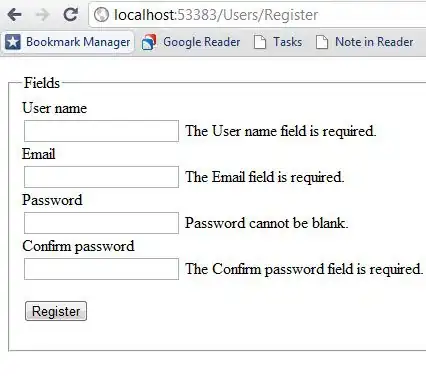The height and width of the screenshot is (376, 426).
Task: Focus the Password text box
Action: tap(101, 223)
